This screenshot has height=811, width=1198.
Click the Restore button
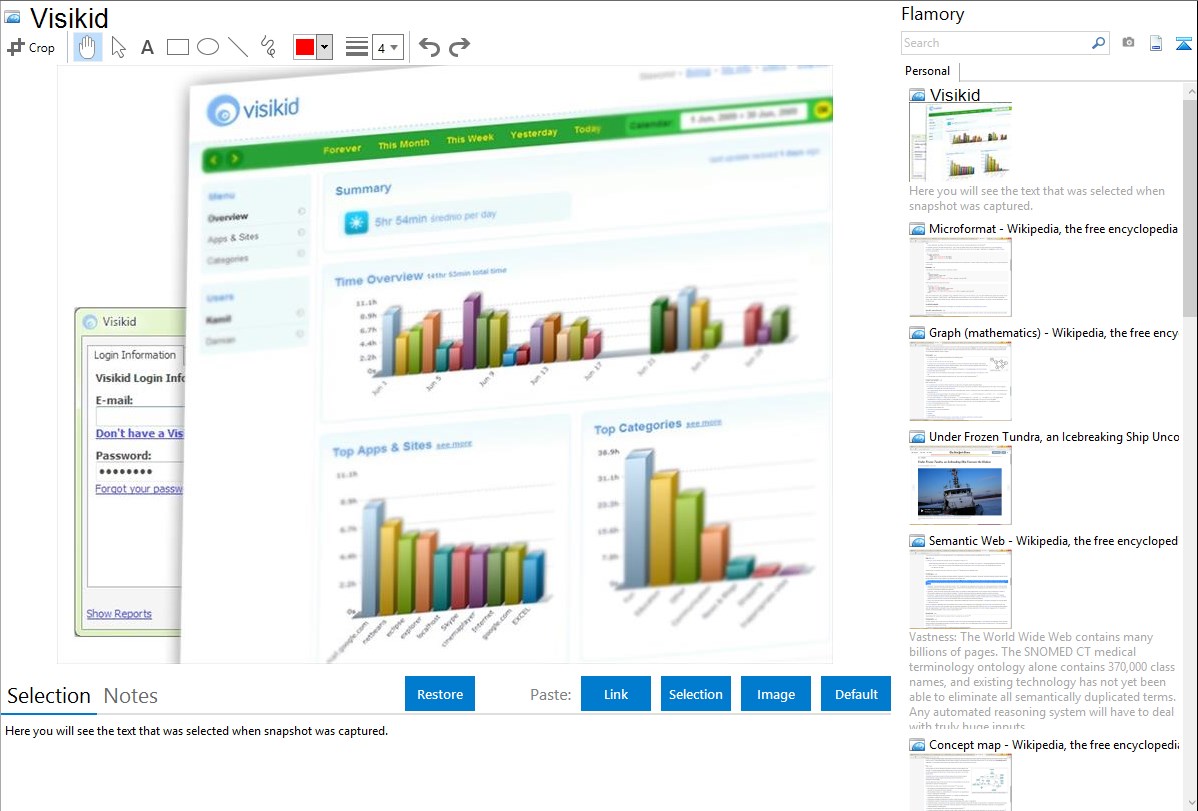(440, 694)
